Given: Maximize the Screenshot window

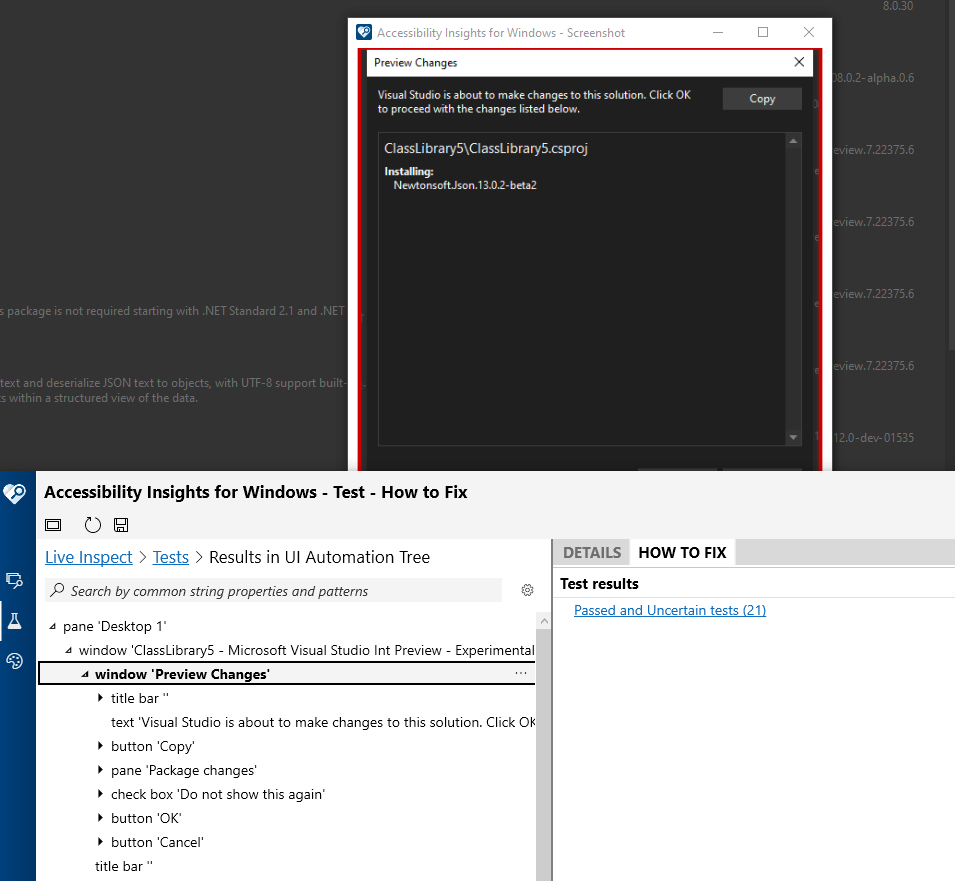Looking at the screenshot, I should point(763,32).
